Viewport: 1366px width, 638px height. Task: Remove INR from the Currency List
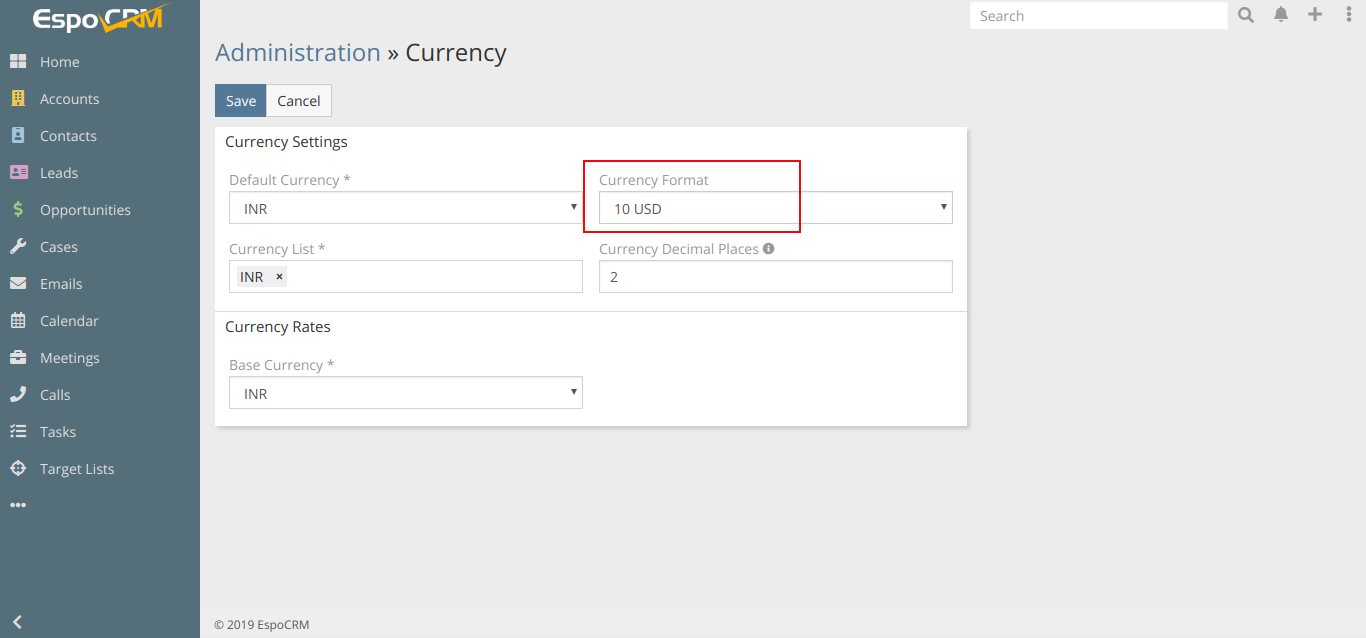(279, 277)
